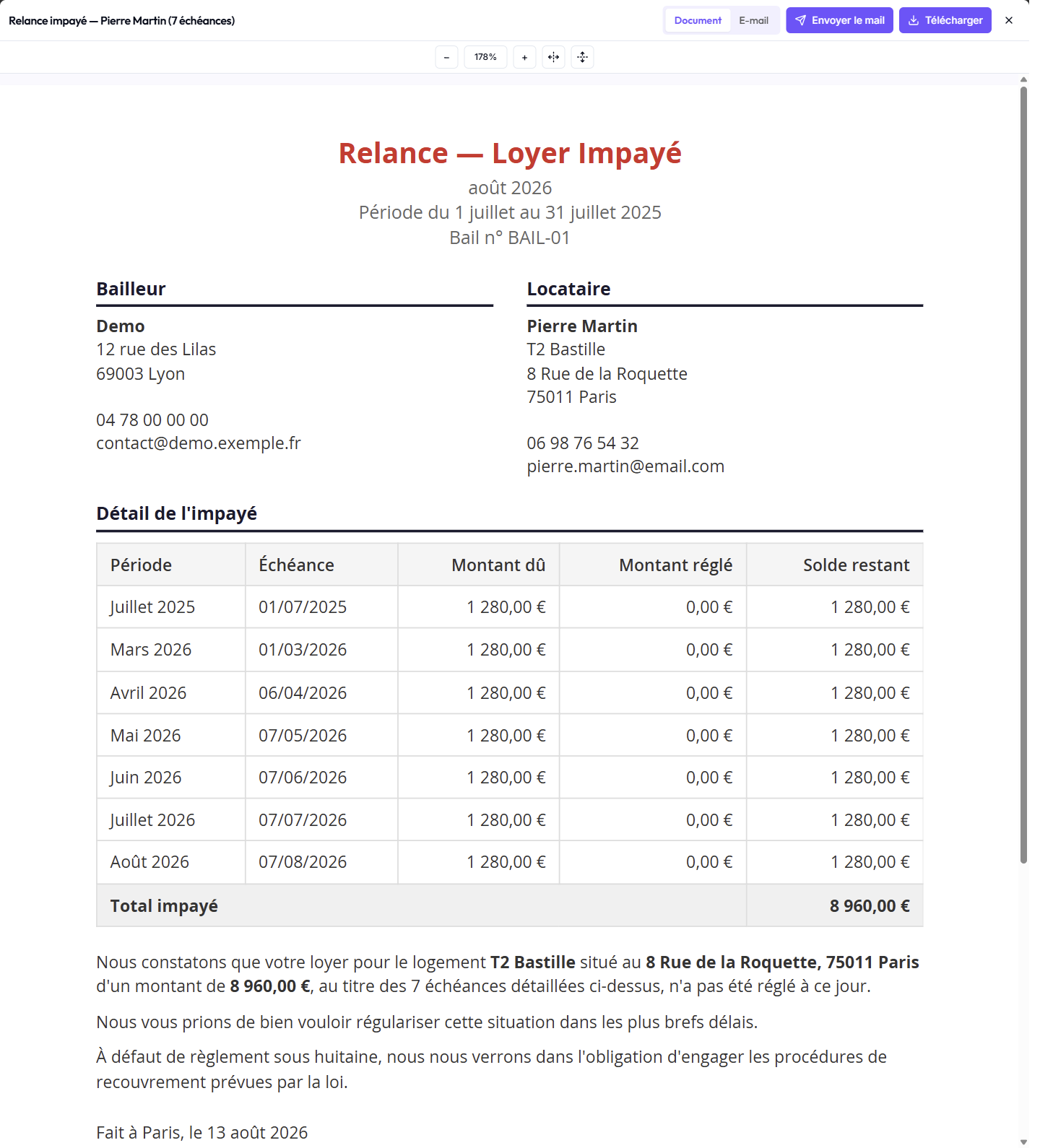Click the scrollbar down arrow

pos(1023,1142)
